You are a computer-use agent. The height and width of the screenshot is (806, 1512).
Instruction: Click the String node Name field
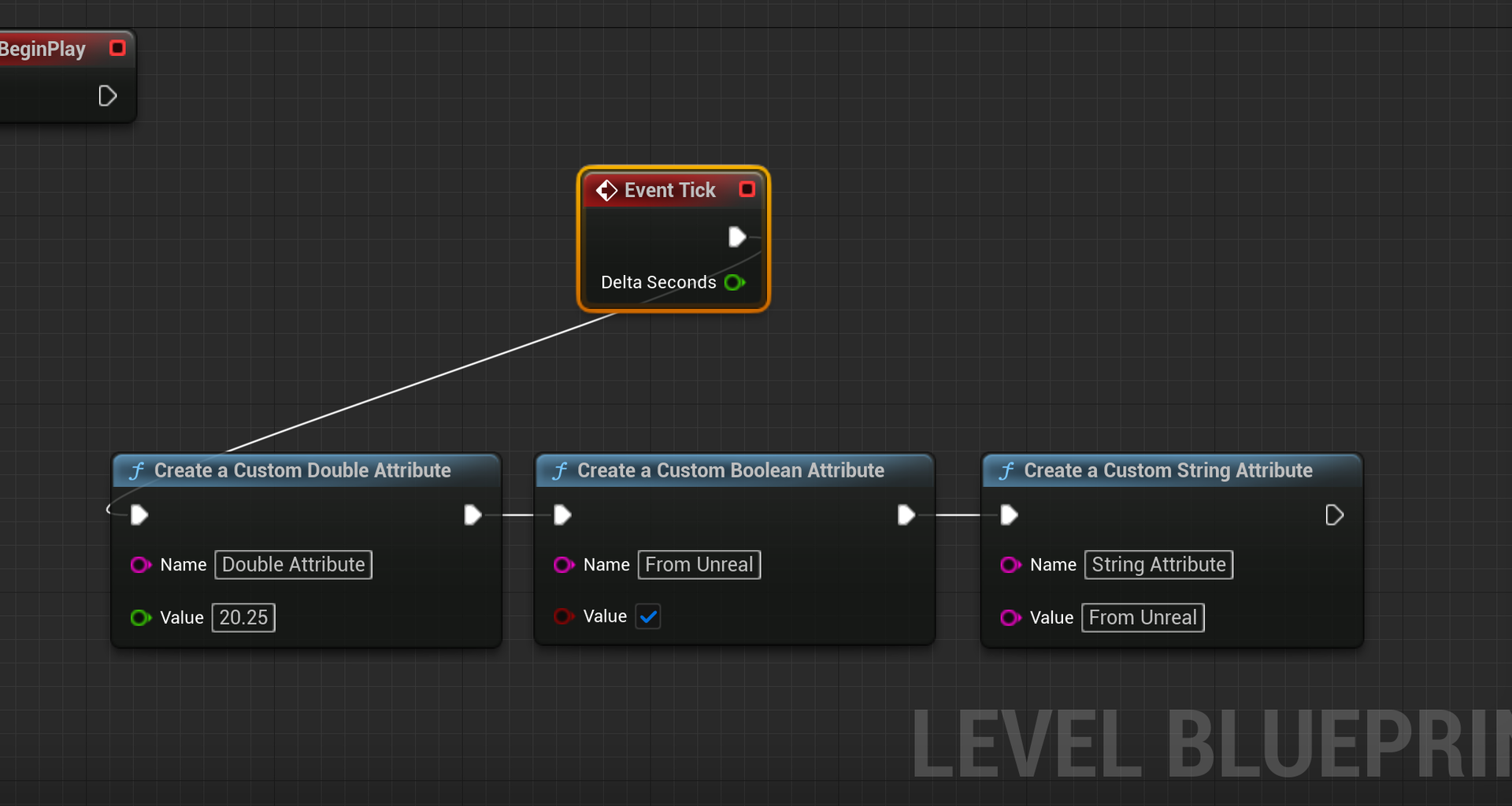(x=1158, y=565)
